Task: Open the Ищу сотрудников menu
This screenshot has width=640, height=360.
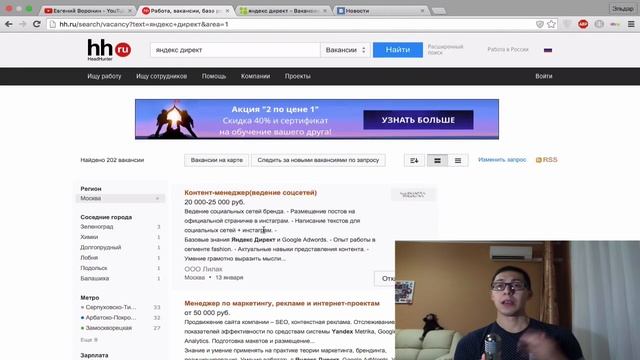Action: tap(162, 76)
